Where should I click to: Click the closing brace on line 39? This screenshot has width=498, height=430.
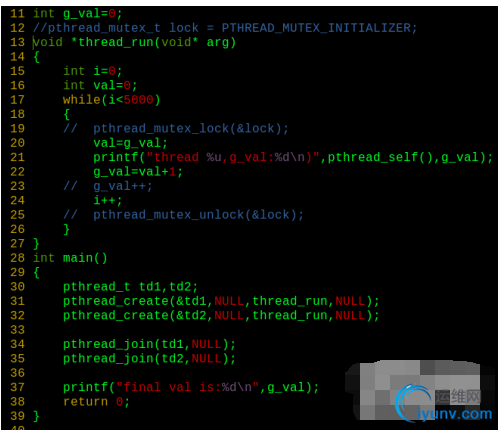(x=36, y=416)
